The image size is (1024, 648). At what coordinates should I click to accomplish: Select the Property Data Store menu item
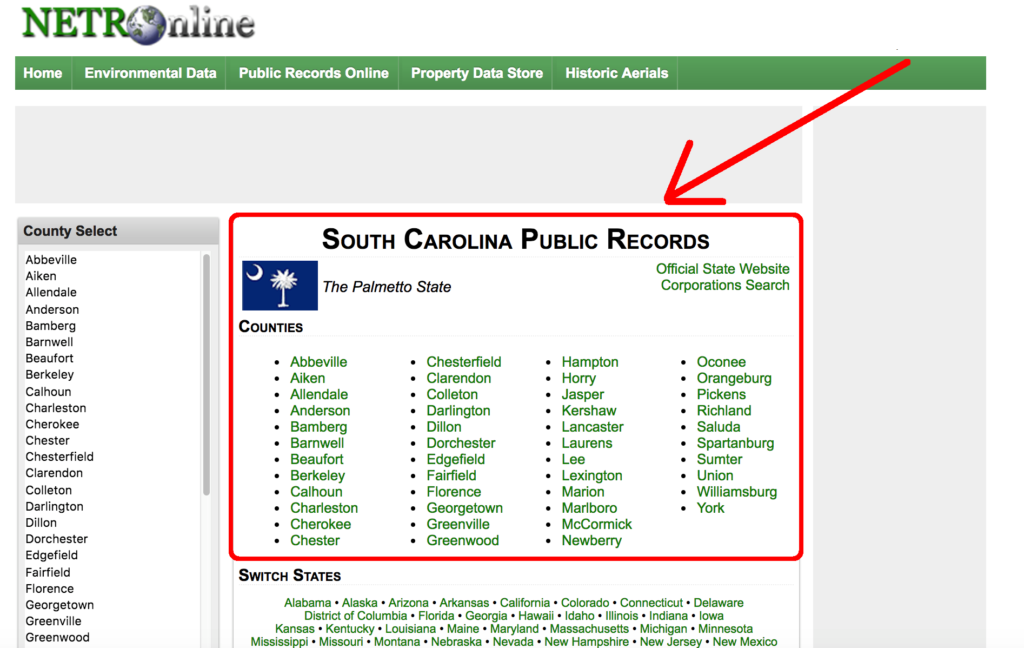[476, 73]
